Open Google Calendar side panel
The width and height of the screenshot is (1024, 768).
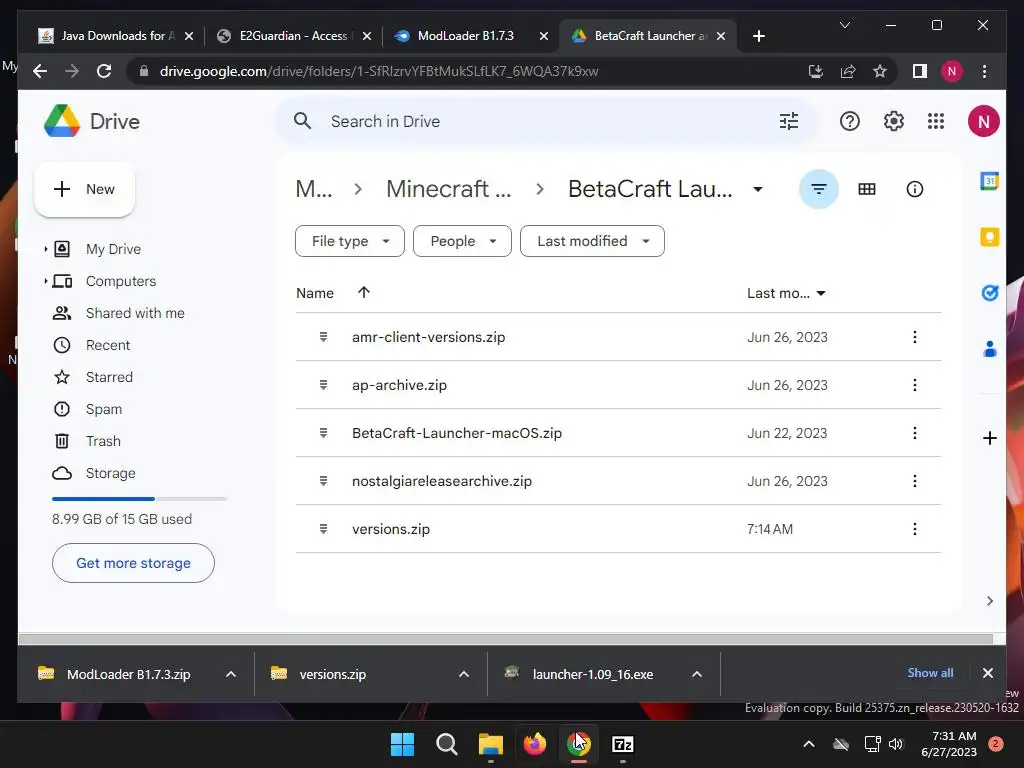tap(989, 180)
